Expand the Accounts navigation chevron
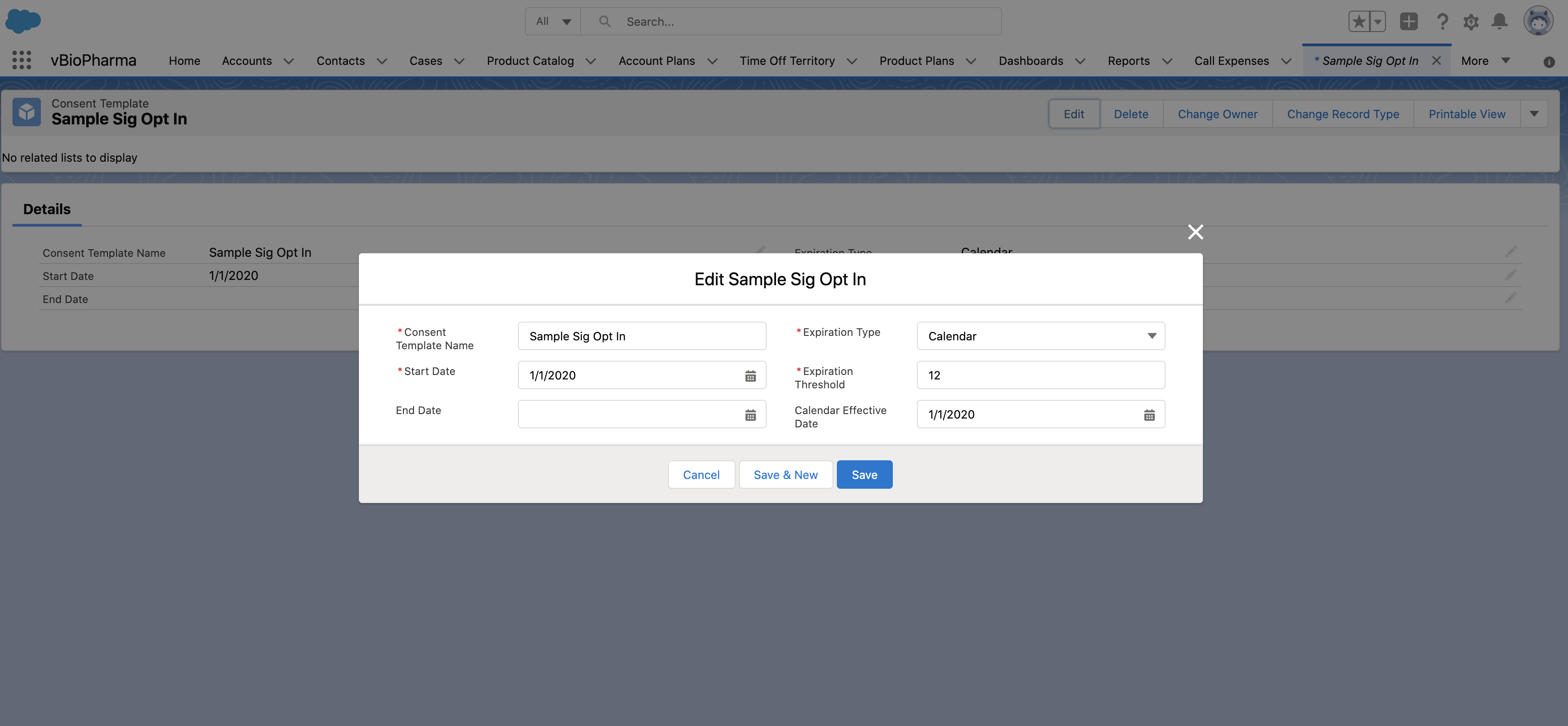This screenshot has height=726, width=1568. (x=289, y=61)
